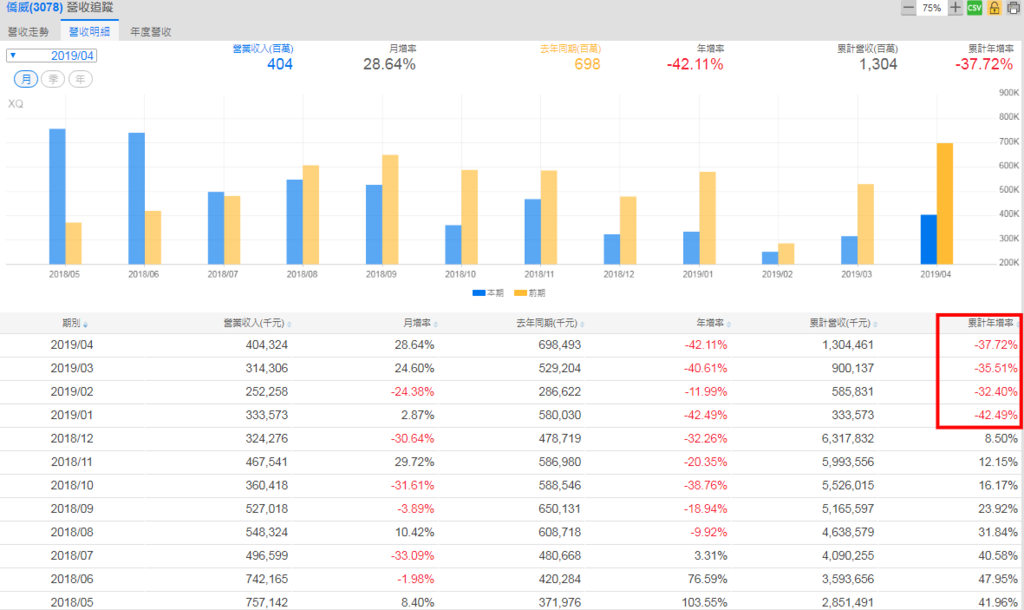Viewport: 1024px width, 610px height.
Task: Sort table by 累計營收(千元) column header
Action: coord(843,323)
